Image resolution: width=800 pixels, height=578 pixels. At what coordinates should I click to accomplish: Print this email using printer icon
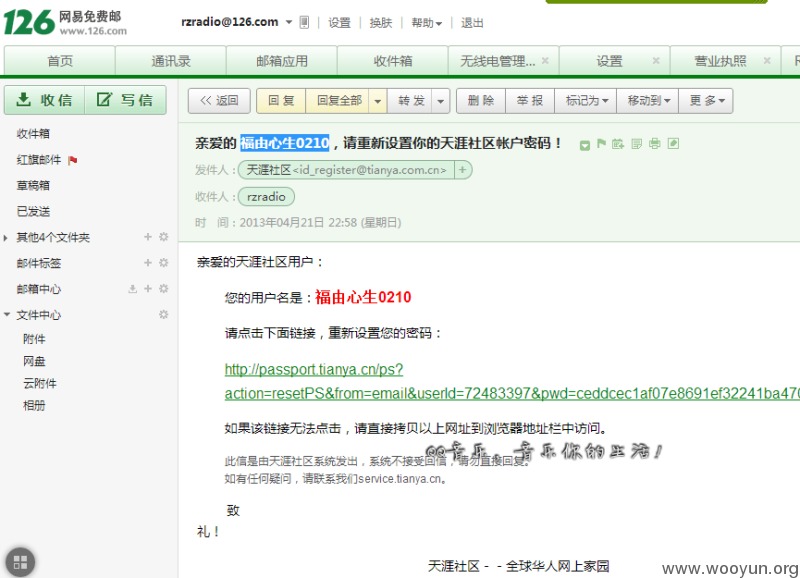tap(655, 144)
